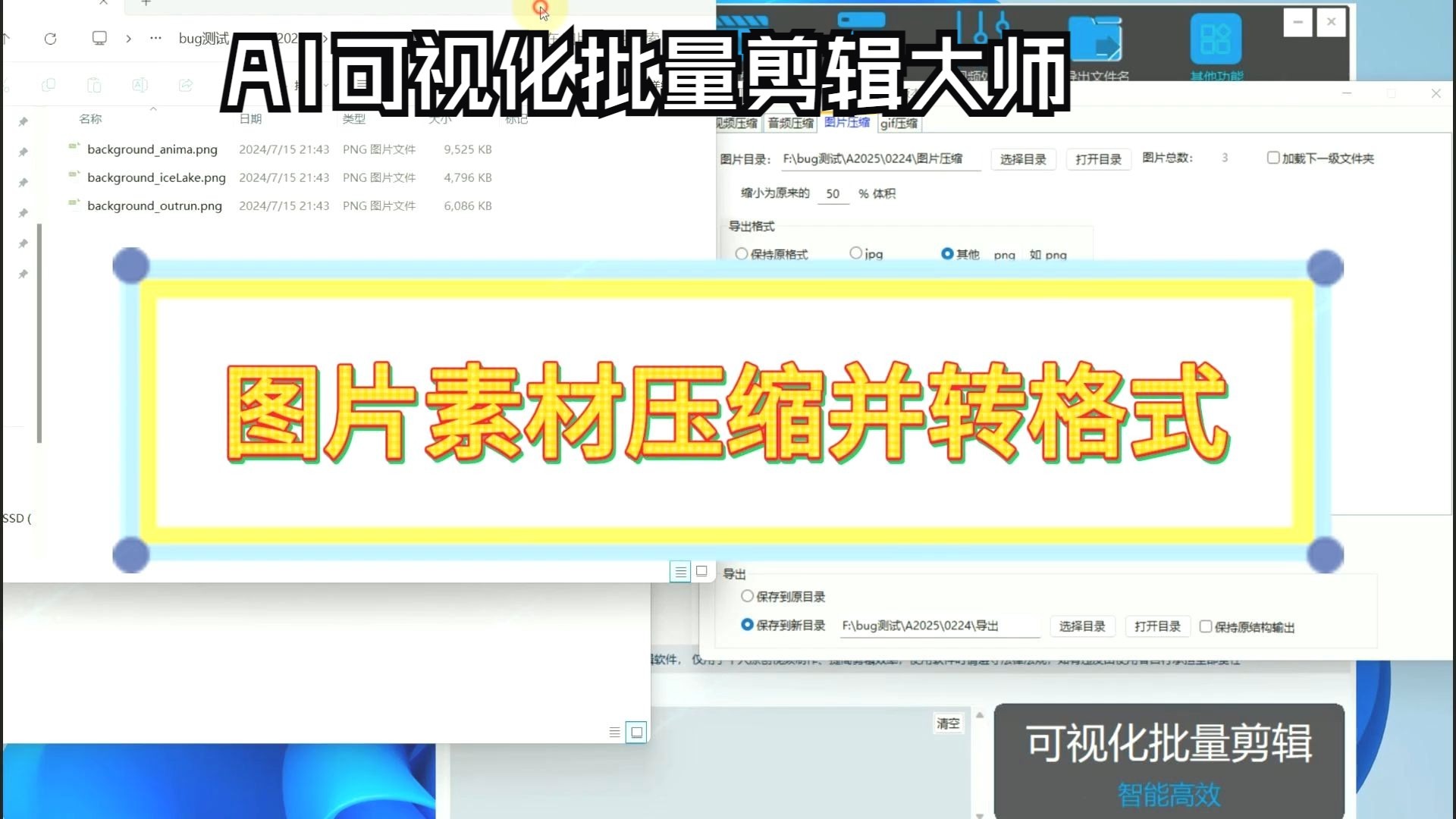
Task: Click the log panel scroll up arrow
Action: pyautogui.click(x=980, y=715)
